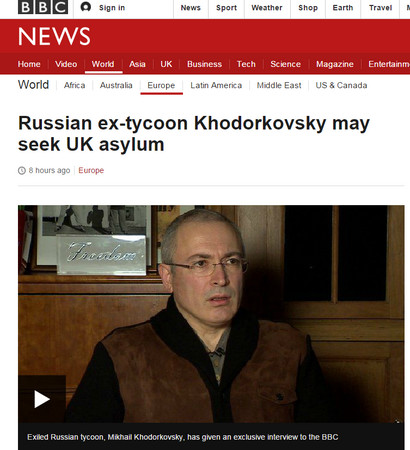Click the red Europe tag under headline

pos(91,170)
